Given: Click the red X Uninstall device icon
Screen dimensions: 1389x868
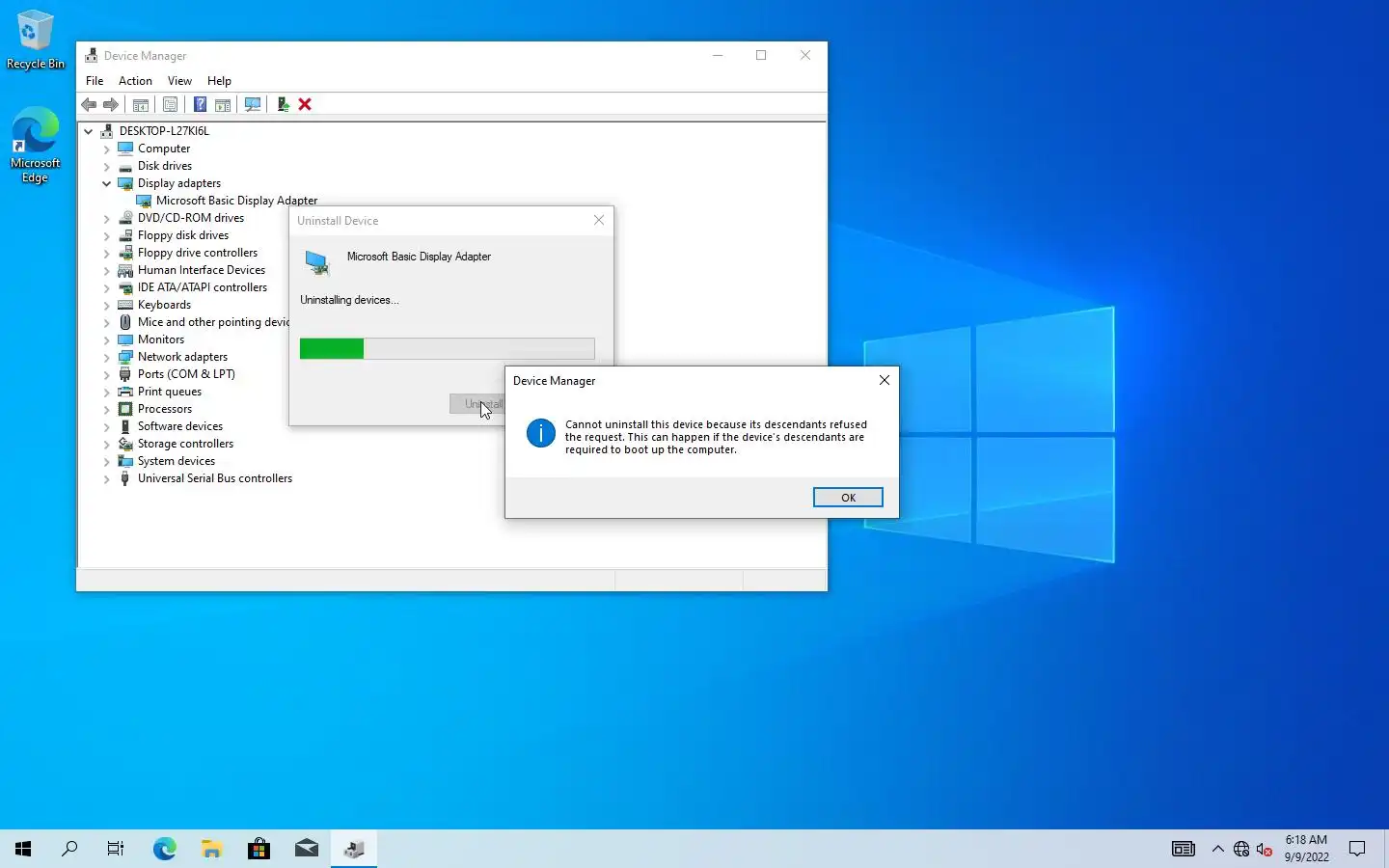Looking at the screenshot, I should tap(305, 104).
